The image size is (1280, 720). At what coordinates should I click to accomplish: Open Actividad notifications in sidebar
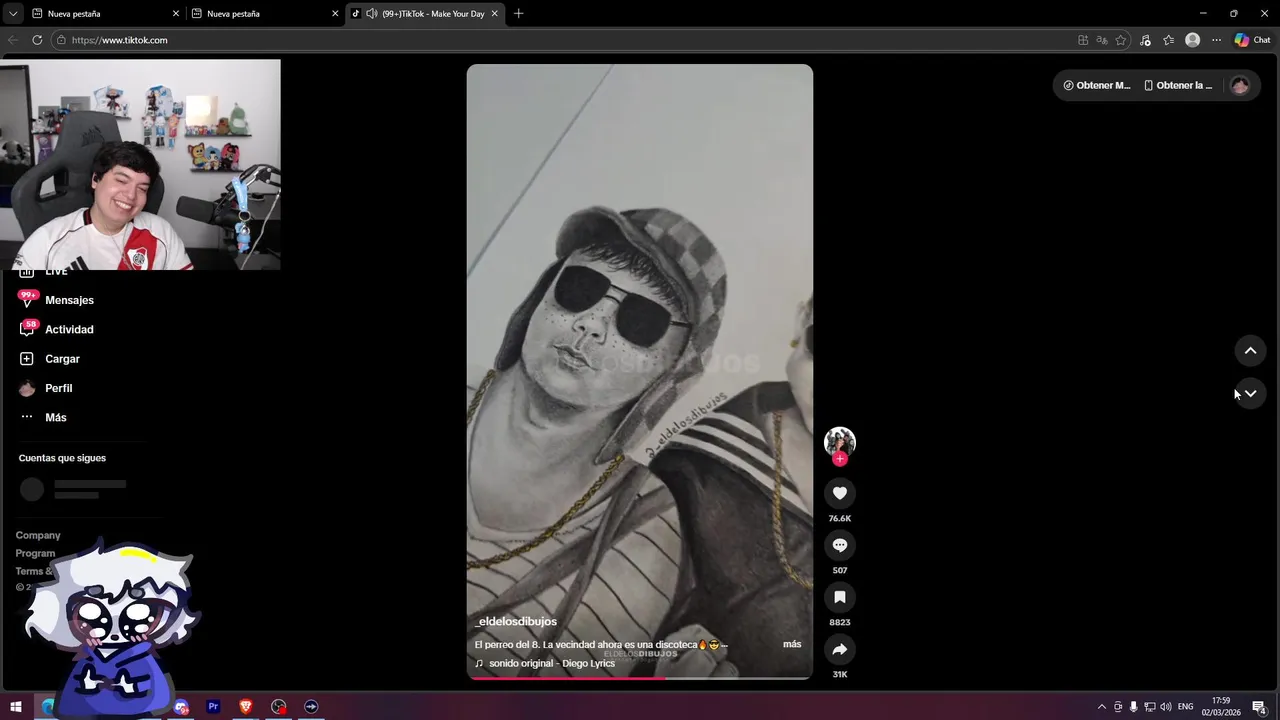(x=69, y=329)
